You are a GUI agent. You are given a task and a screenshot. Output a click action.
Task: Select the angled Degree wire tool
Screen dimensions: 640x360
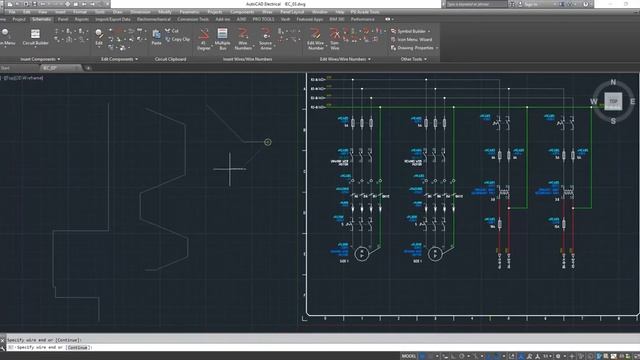pos(203,39)
